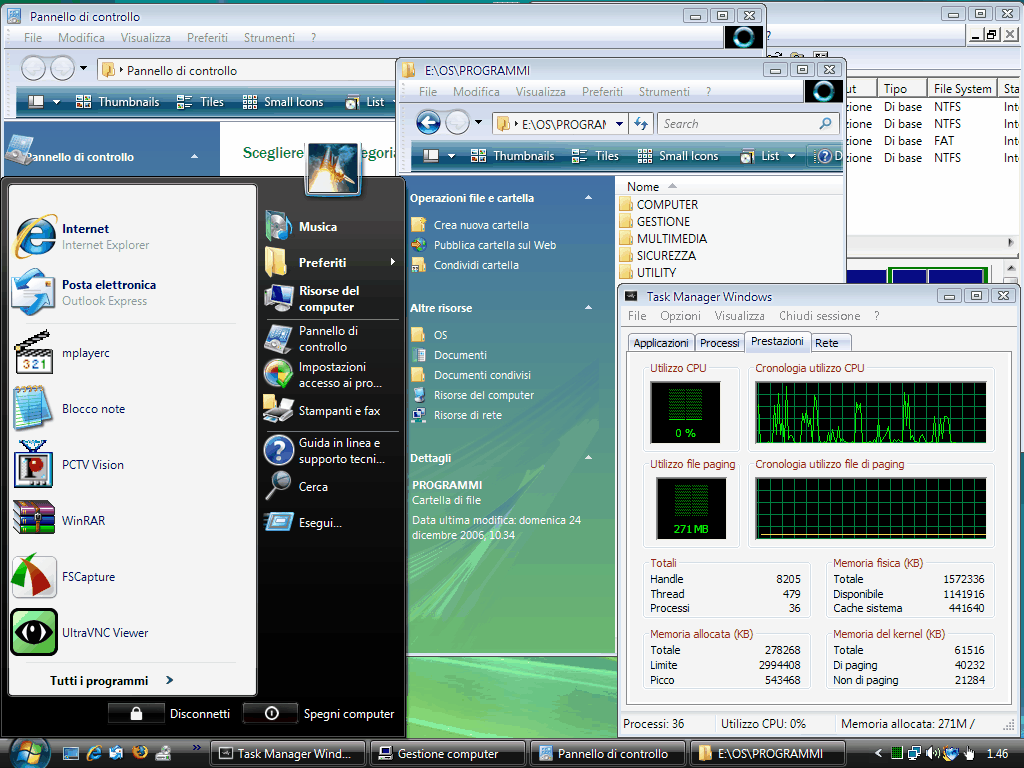Select Thumbnails view in Pannello di controllo window
Screen dimensions: 1024x768
[118, 102]
